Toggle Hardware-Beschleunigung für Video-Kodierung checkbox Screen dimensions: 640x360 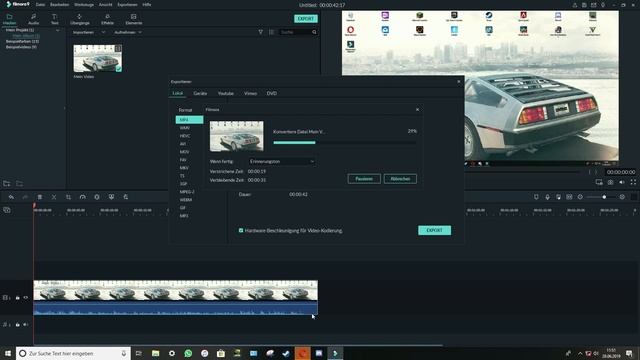click(x=241, y=231)
